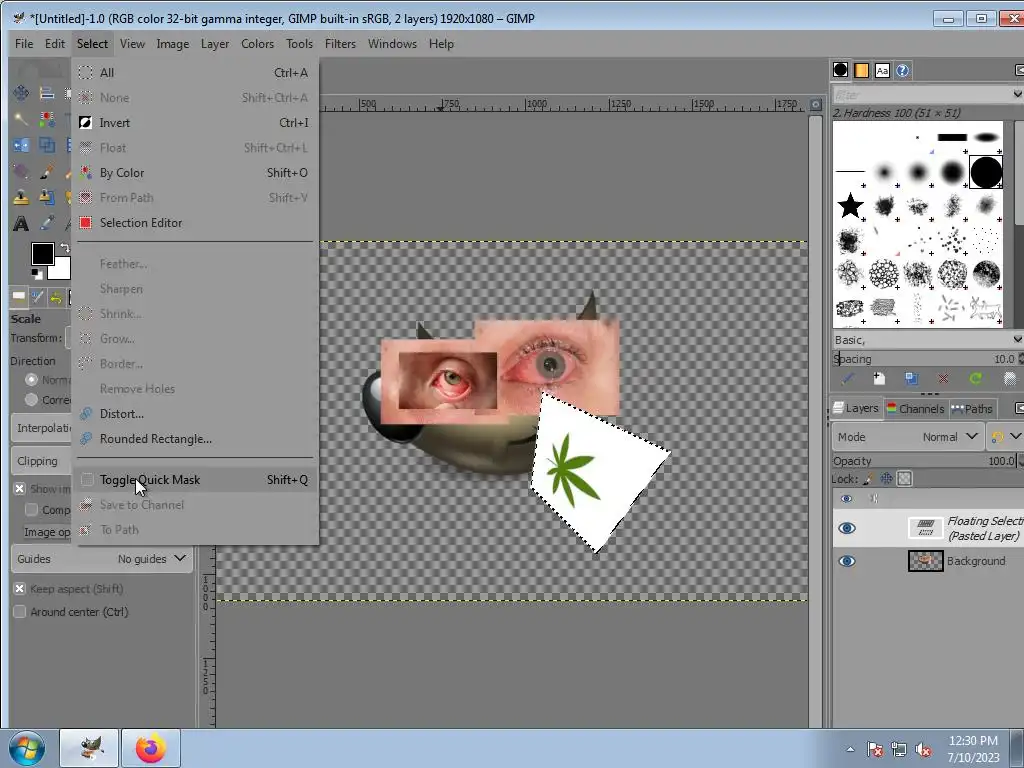This screenshot has width=1024, height=768.
Task: Refresh brushes green arrow icon
Action: [976, 379]
